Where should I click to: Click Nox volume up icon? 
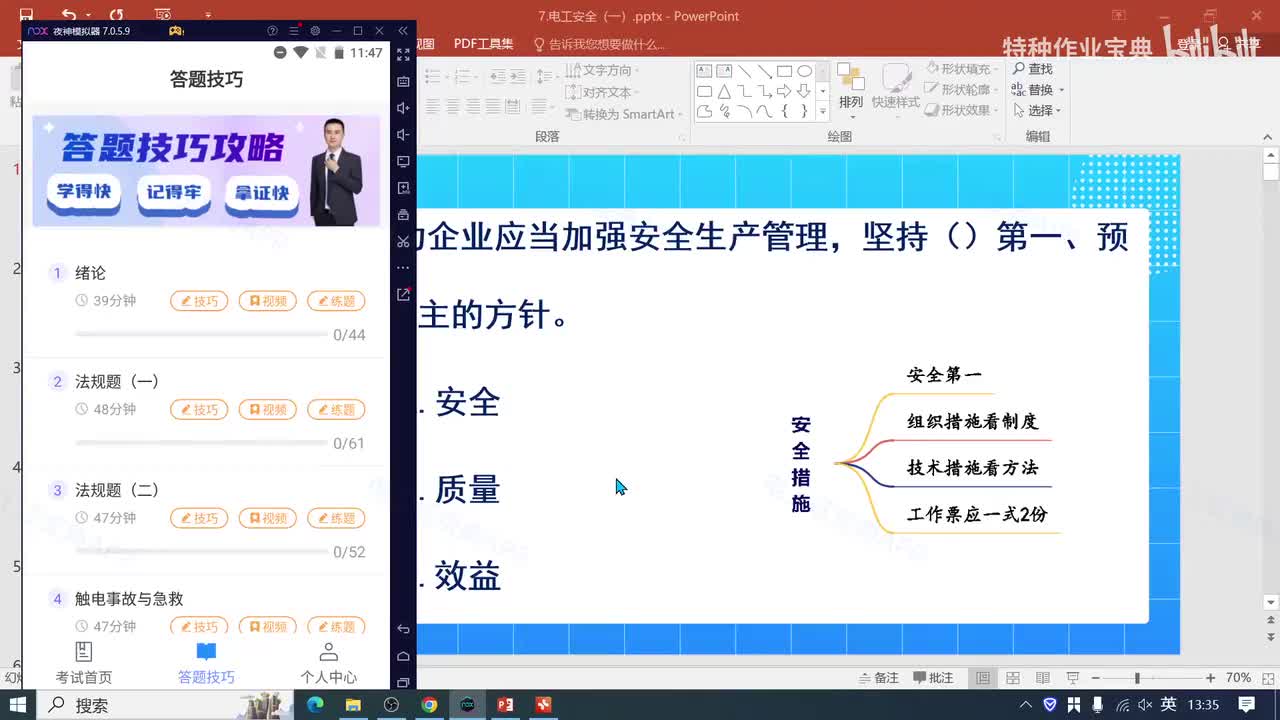[403, 108]
